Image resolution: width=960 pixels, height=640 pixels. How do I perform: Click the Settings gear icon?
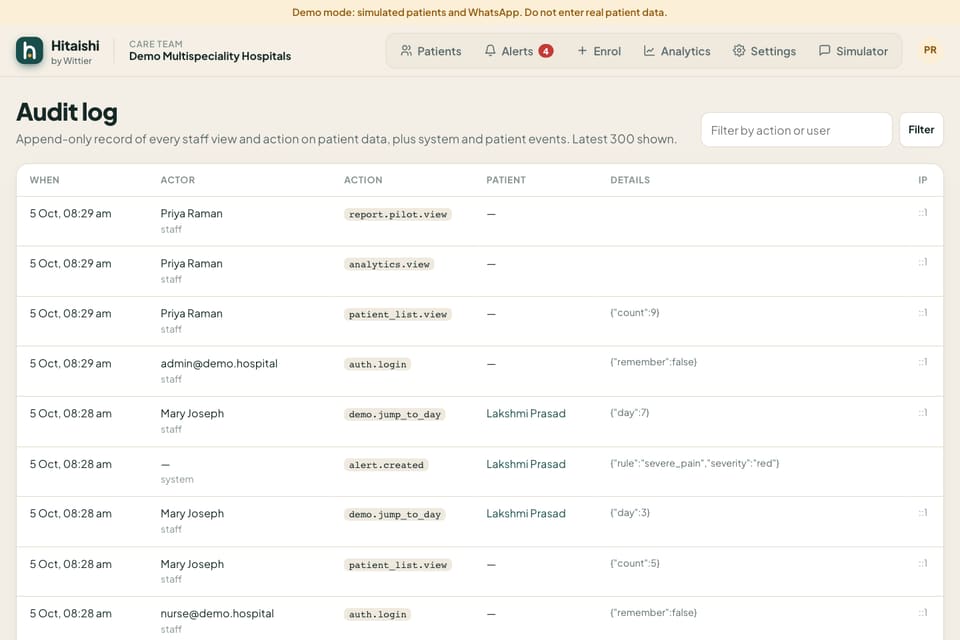coord(739,51)
